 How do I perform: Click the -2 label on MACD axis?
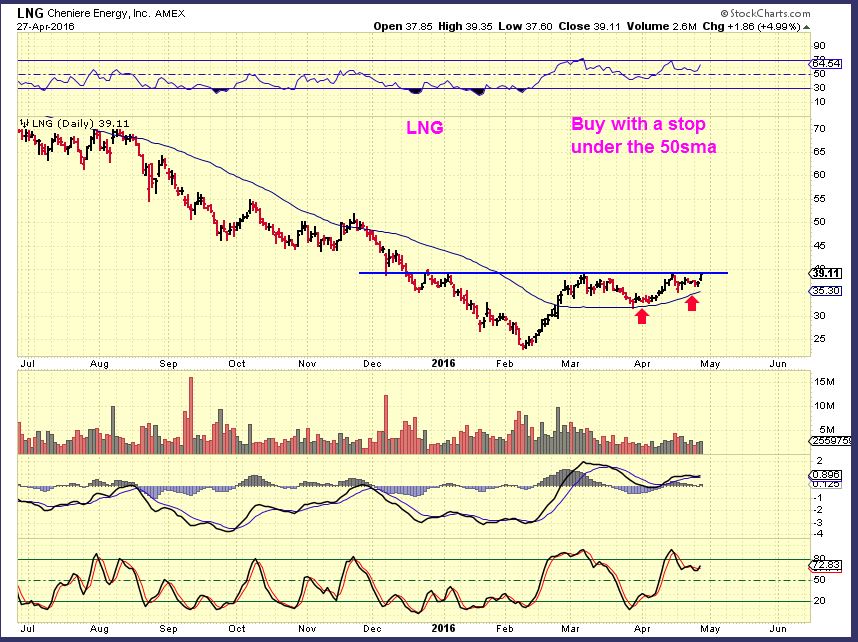(818, 510)
